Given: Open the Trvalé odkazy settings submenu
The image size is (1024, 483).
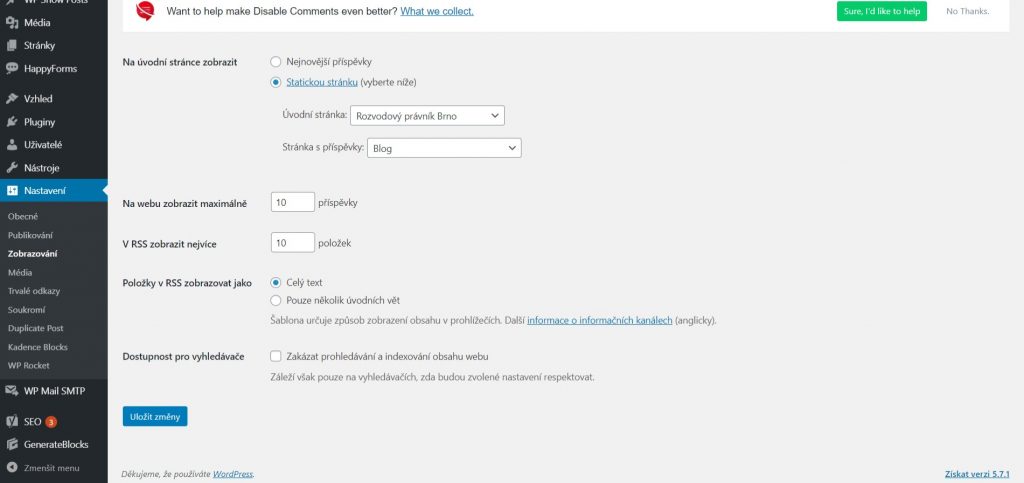Looking at the screenshot, I should coord(31,290).
